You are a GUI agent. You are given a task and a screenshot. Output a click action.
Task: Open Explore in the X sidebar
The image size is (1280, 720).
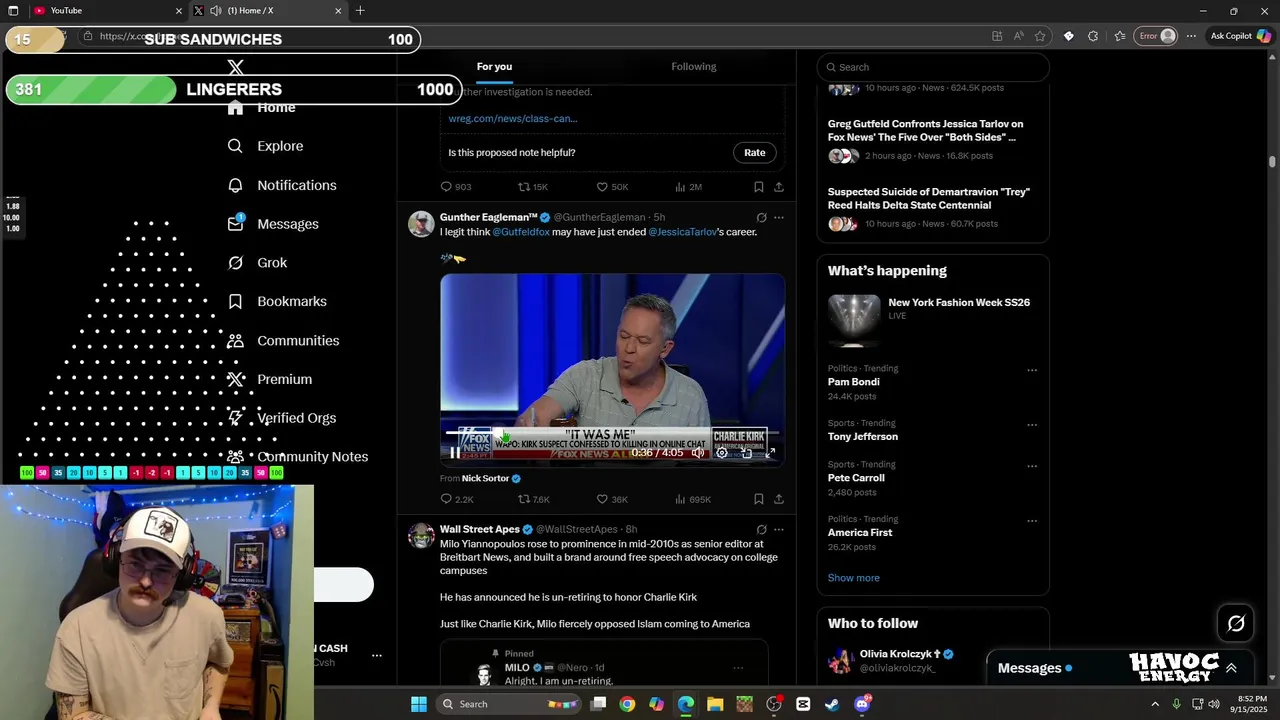pos(265,146)
